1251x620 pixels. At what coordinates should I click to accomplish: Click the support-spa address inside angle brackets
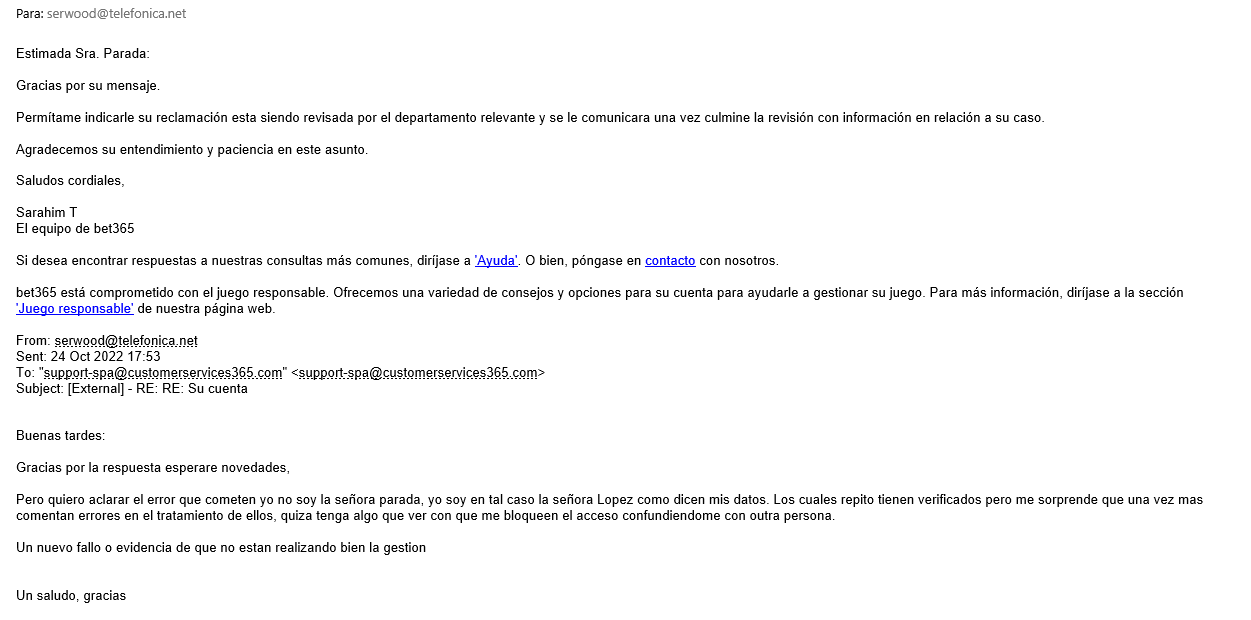[x=418, y=373]
